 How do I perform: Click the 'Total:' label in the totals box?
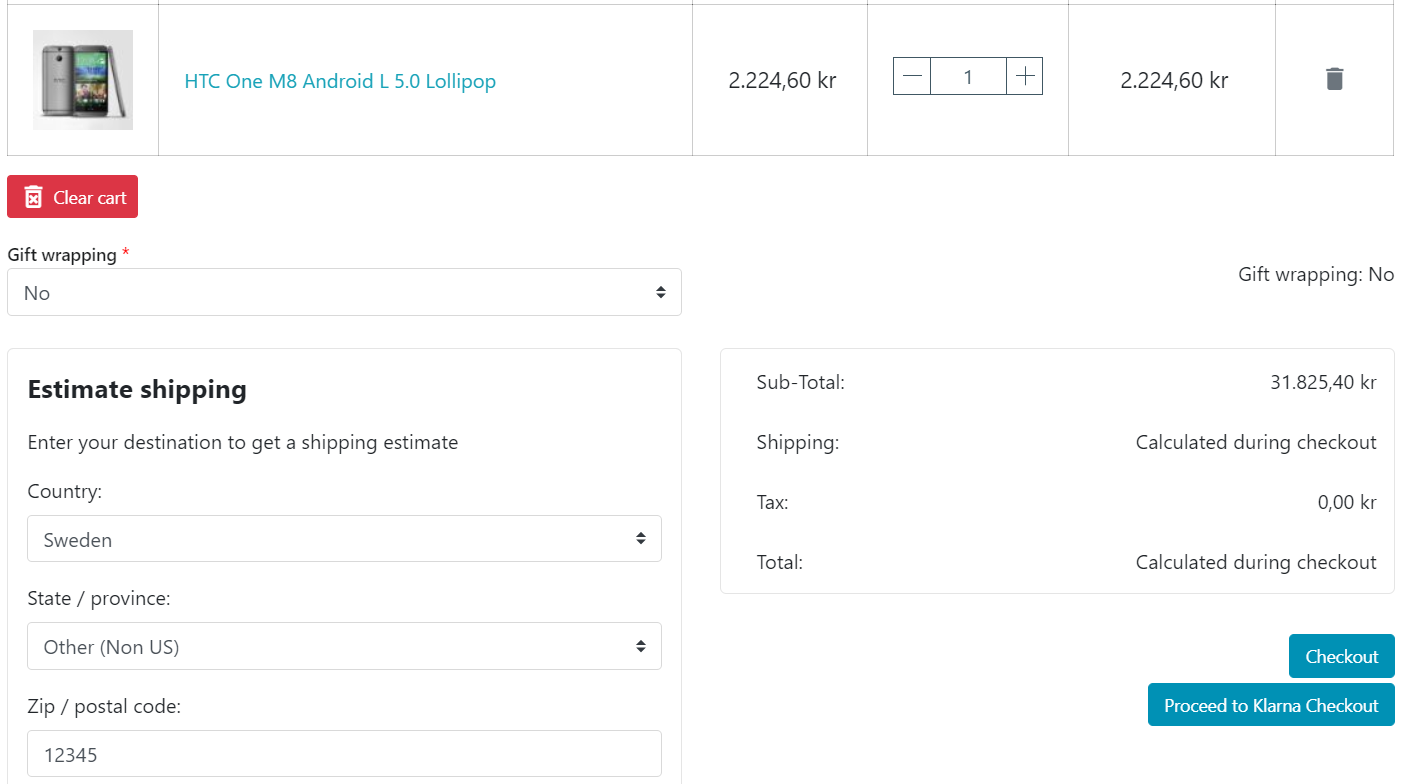coord(780,562)
